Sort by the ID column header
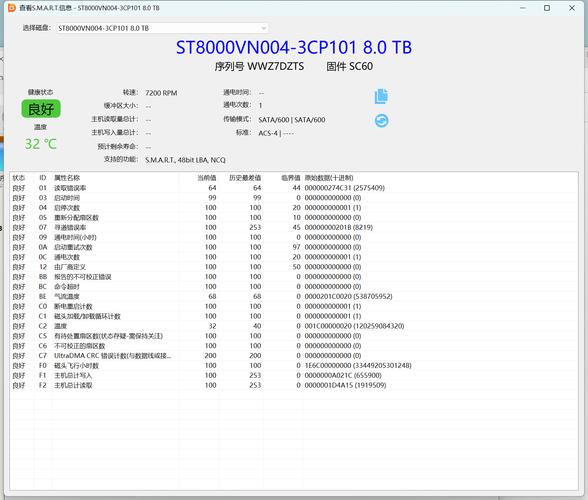Image resolution: width=588 pixels, height=500 pixels. click(x=43, y=178)
